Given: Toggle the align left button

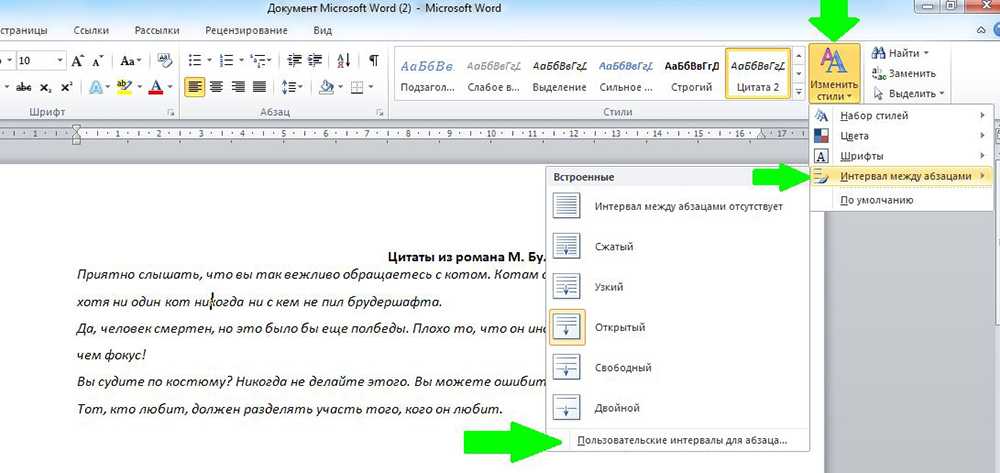Looking at the screenshot, I should pyautogui.click(x=194, y=88).
